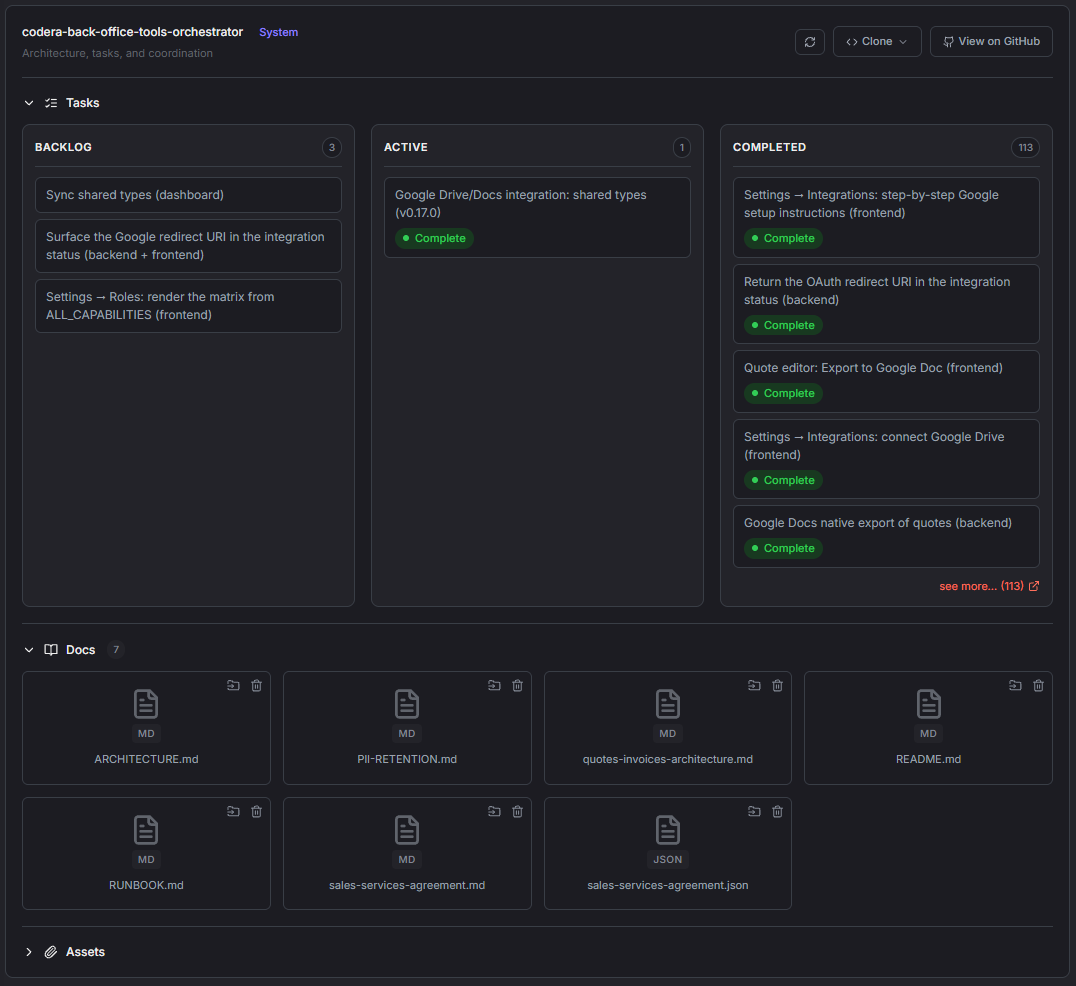Open Return the OAuth redirect URI task
1076x986 pixels.
tap(886, 304)
